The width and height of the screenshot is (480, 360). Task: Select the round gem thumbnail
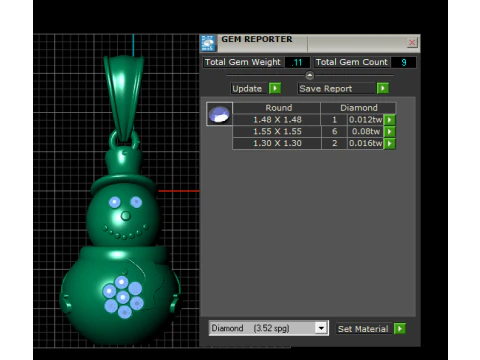(219, 114)
